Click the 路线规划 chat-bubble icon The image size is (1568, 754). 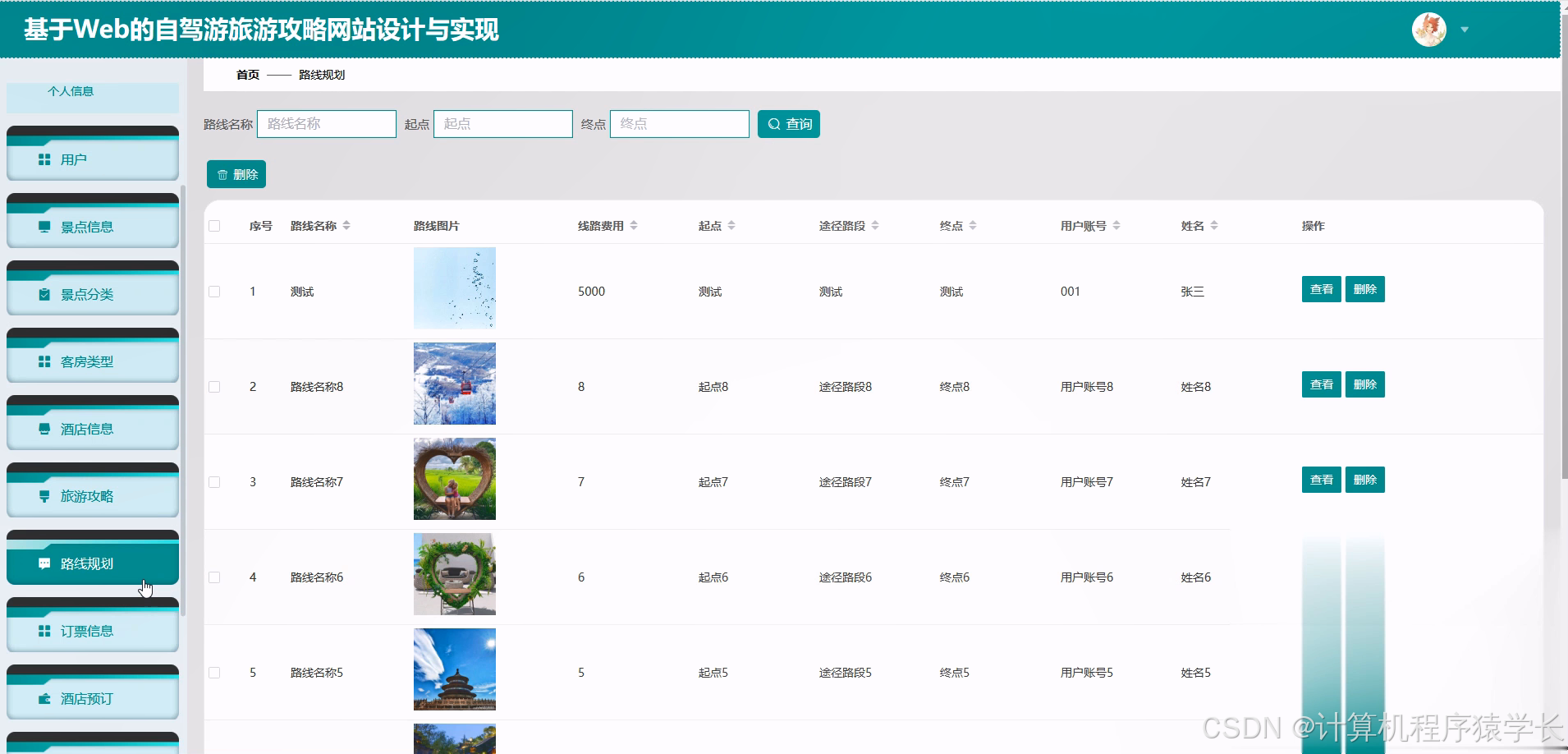44,563
